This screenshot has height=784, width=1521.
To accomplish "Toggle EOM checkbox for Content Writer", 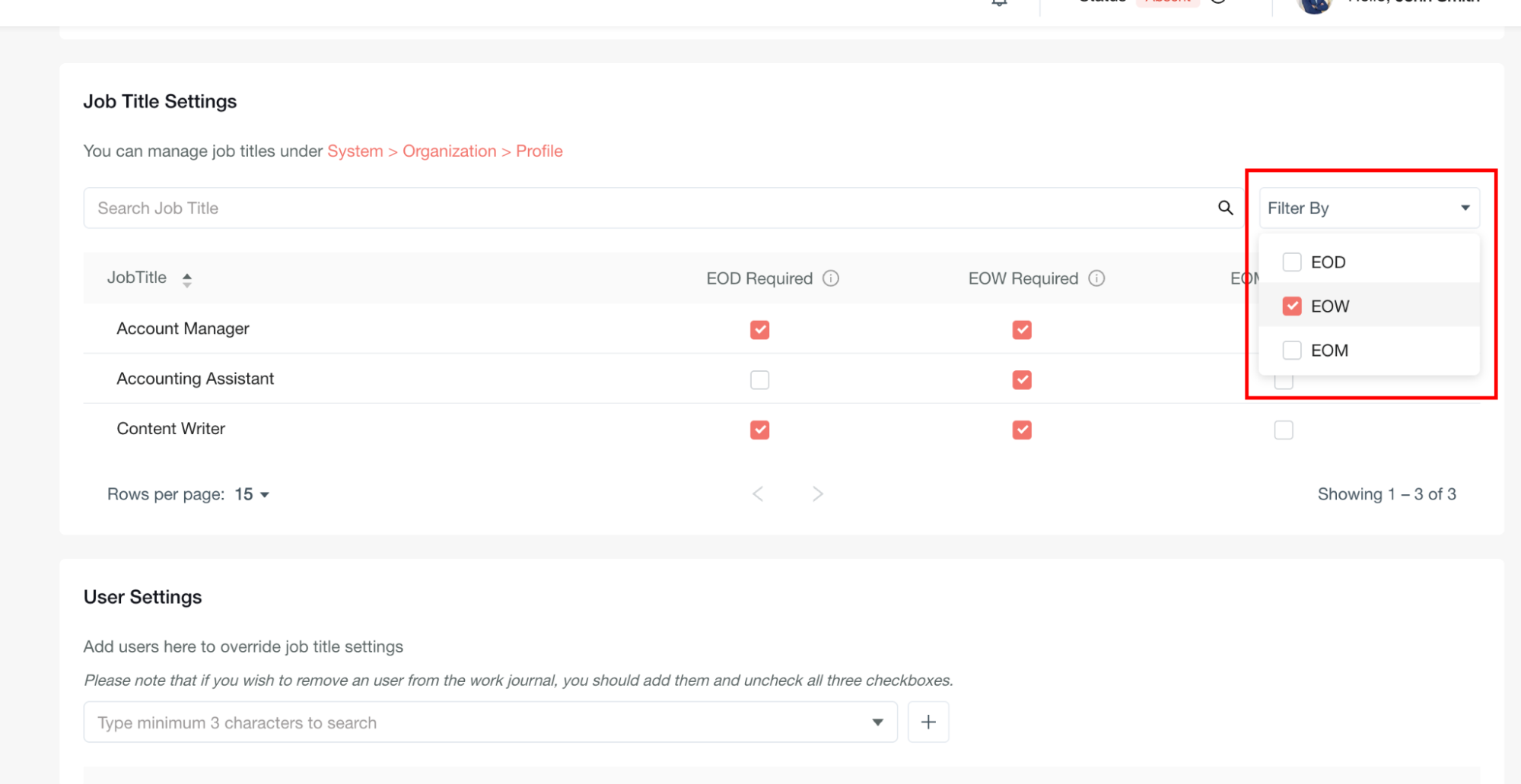I will (1284, 430).
